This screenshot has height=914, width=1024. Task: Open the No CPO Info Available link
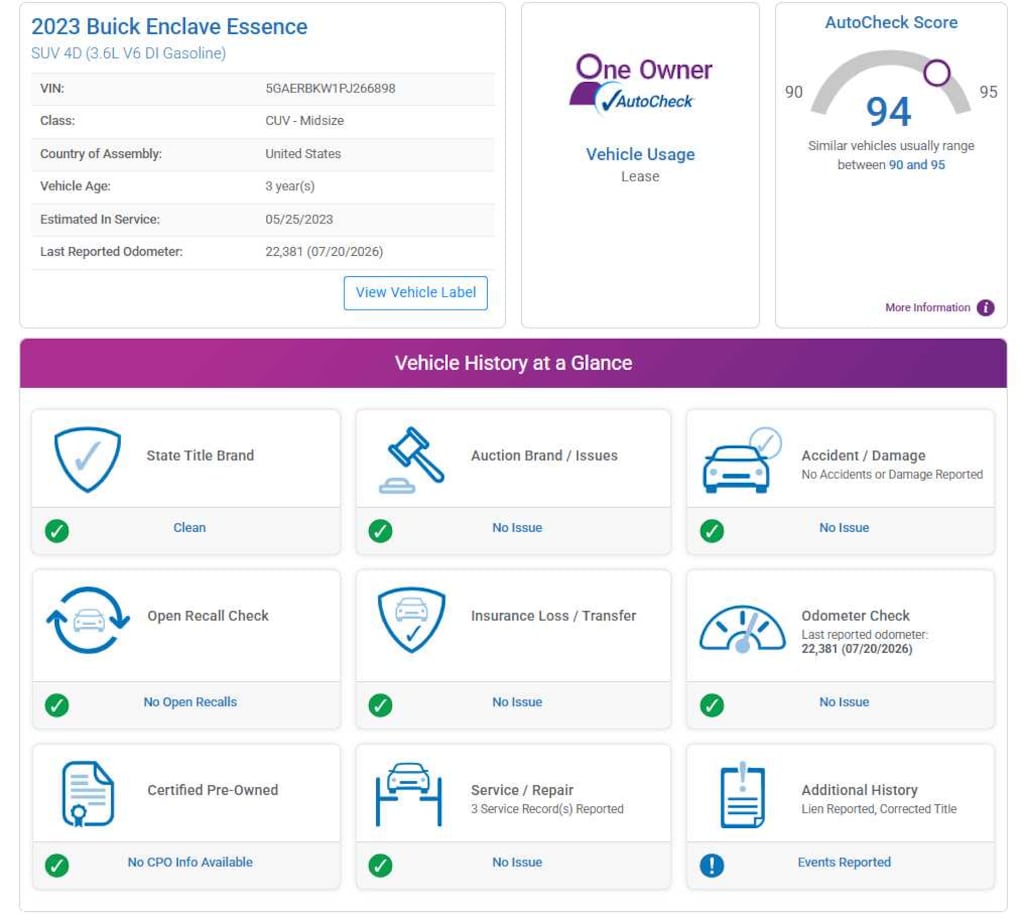click(x=190, y=862)
